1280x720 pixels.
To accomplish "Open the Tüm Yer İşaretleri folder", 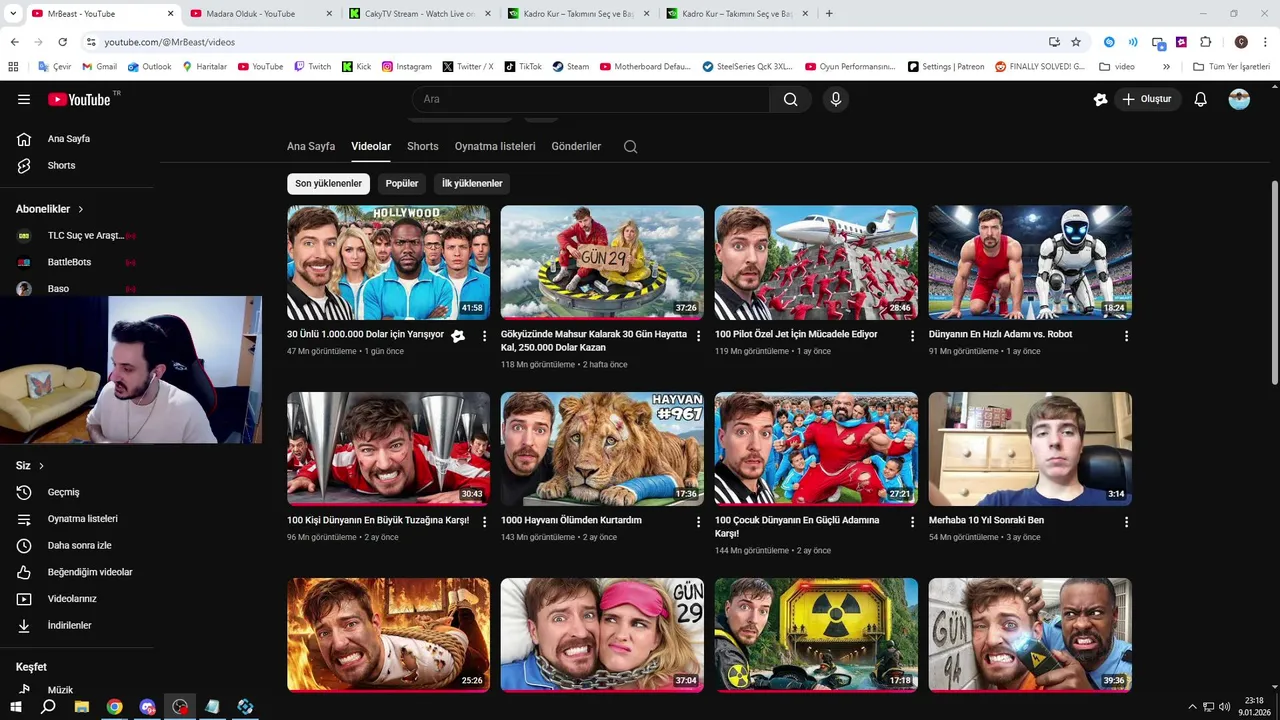I will (1231, 67).
